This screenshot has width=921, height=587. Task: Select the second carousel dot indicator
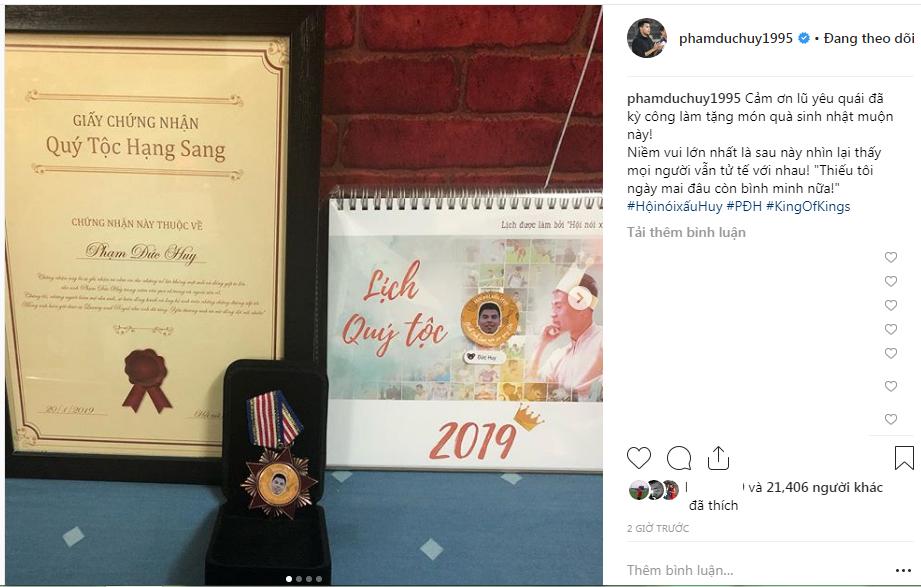(x=299, y=579)
